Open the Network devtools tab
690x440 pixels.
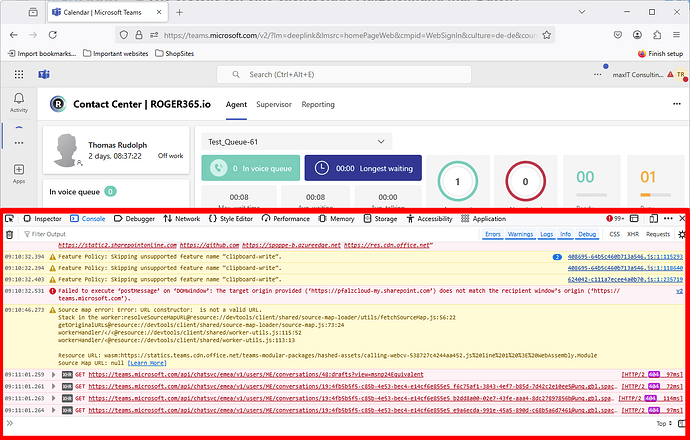click(182, 219)
